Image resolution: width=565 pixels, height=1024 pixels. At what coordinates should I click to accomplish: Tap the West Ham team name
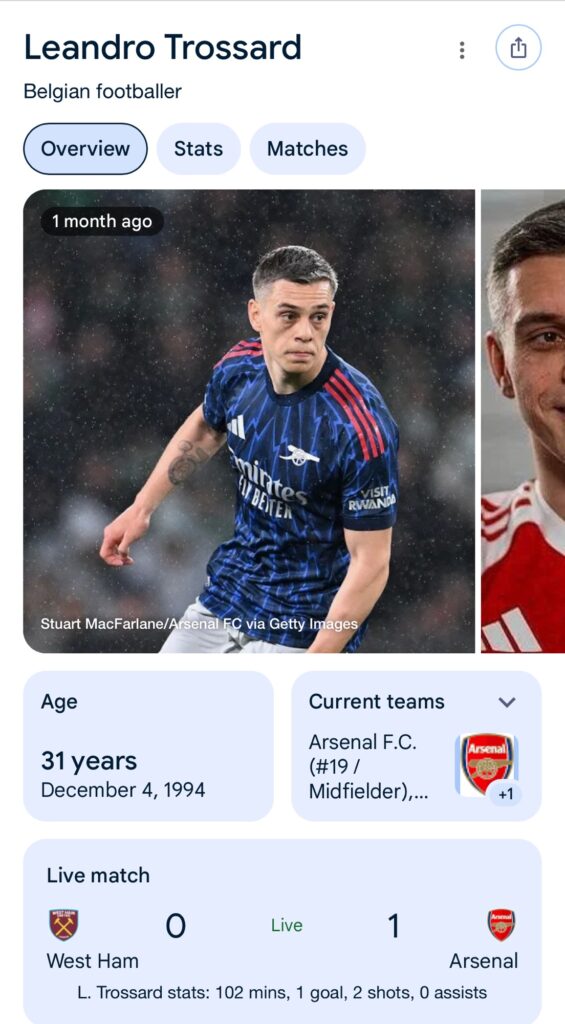92,961
